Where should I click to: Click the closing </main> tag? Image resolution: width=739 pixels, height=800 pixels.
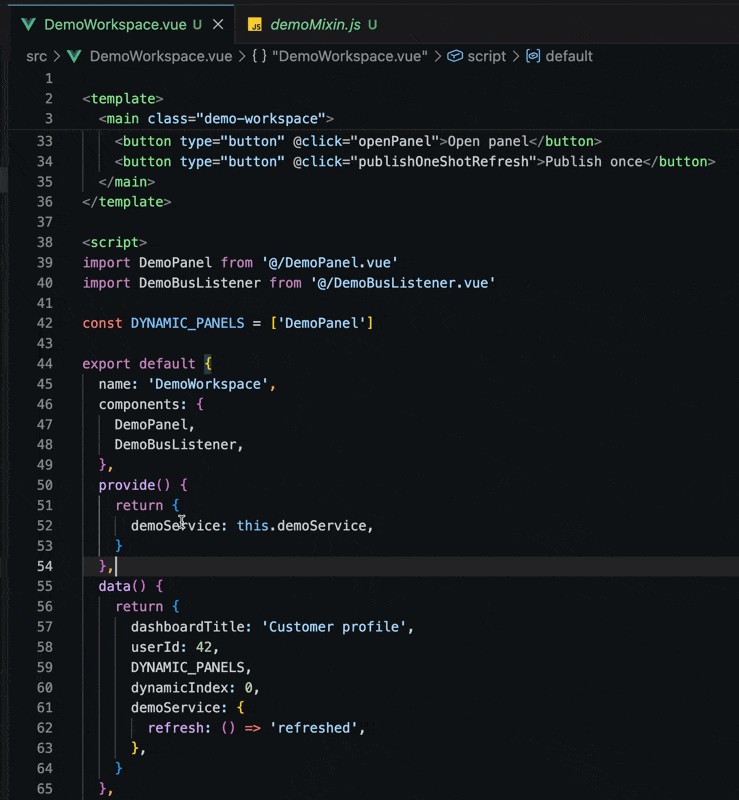pyautogui.click(x=127, y=182)
